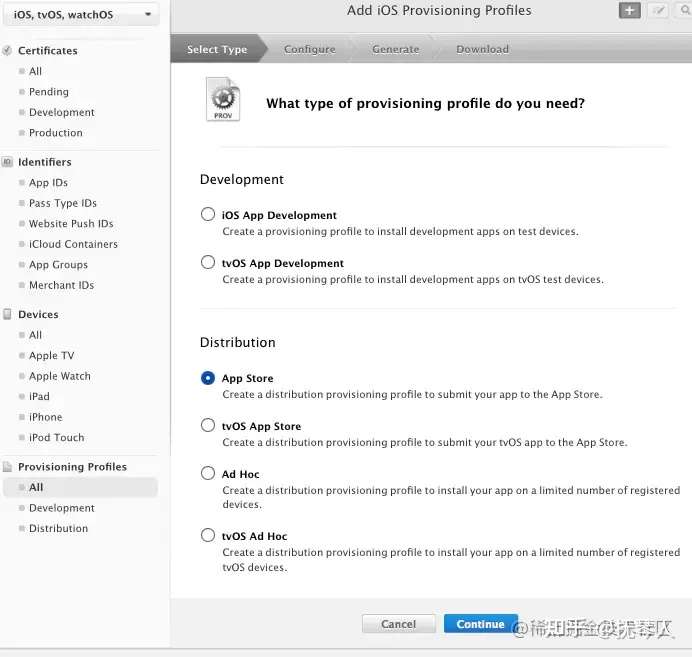Click the edit pencil icon
The height and width of the screenshot is (657, 692).
[657, 11]
